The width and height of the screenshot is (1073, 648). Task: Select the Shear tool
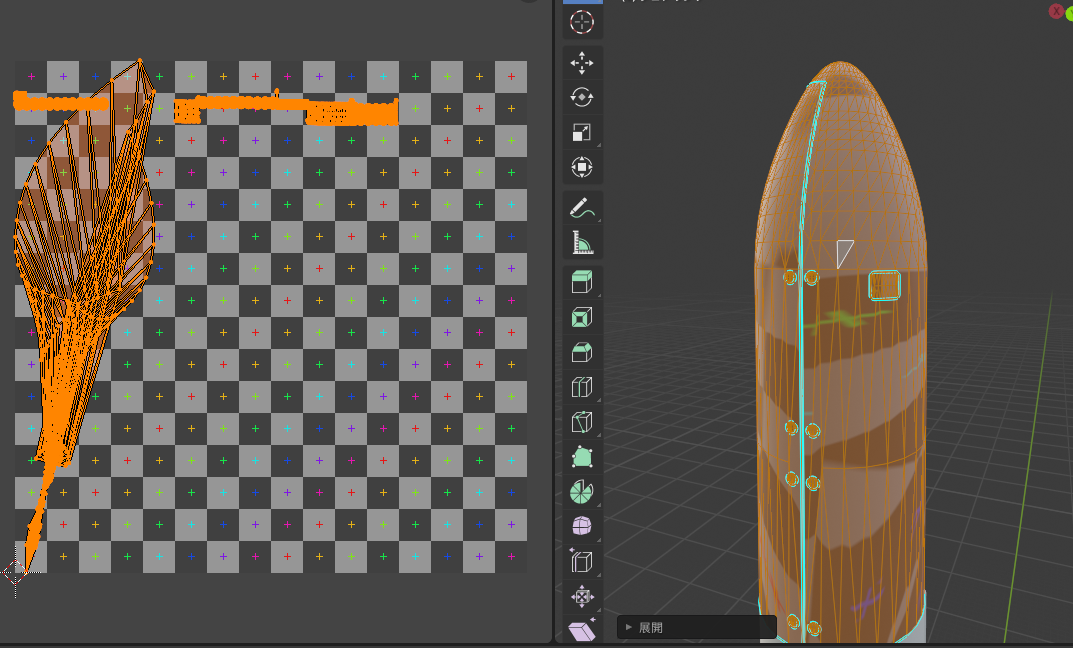pos(582,630)
